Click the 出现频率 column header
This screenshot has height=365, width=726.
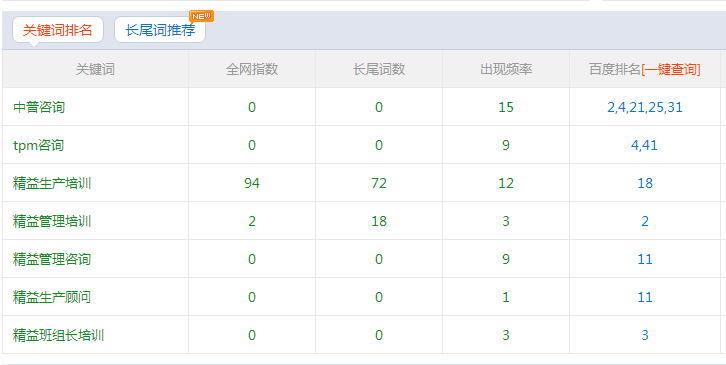point(506,69)
